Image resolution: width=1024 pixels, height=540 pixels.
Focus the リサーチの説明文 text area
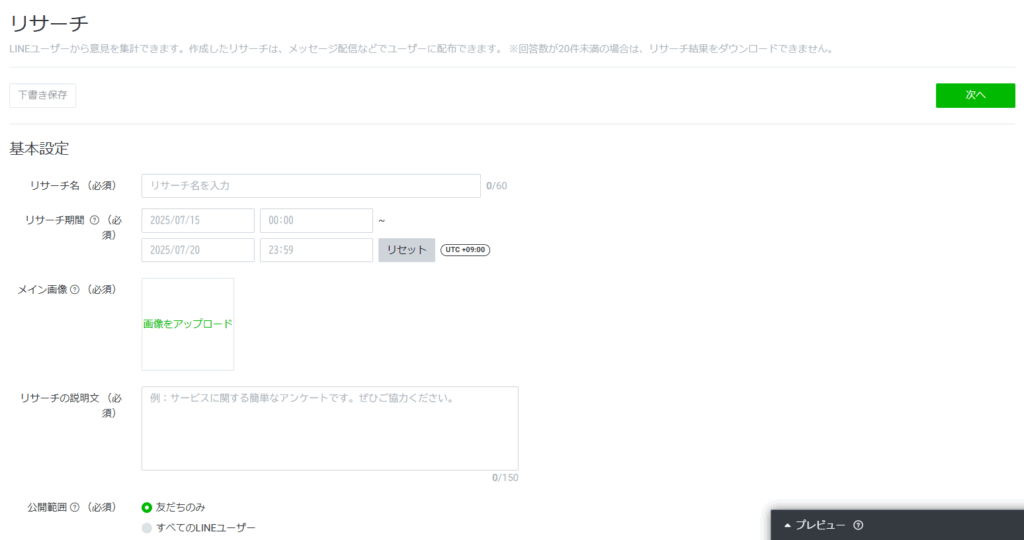[x=330, y=428]
